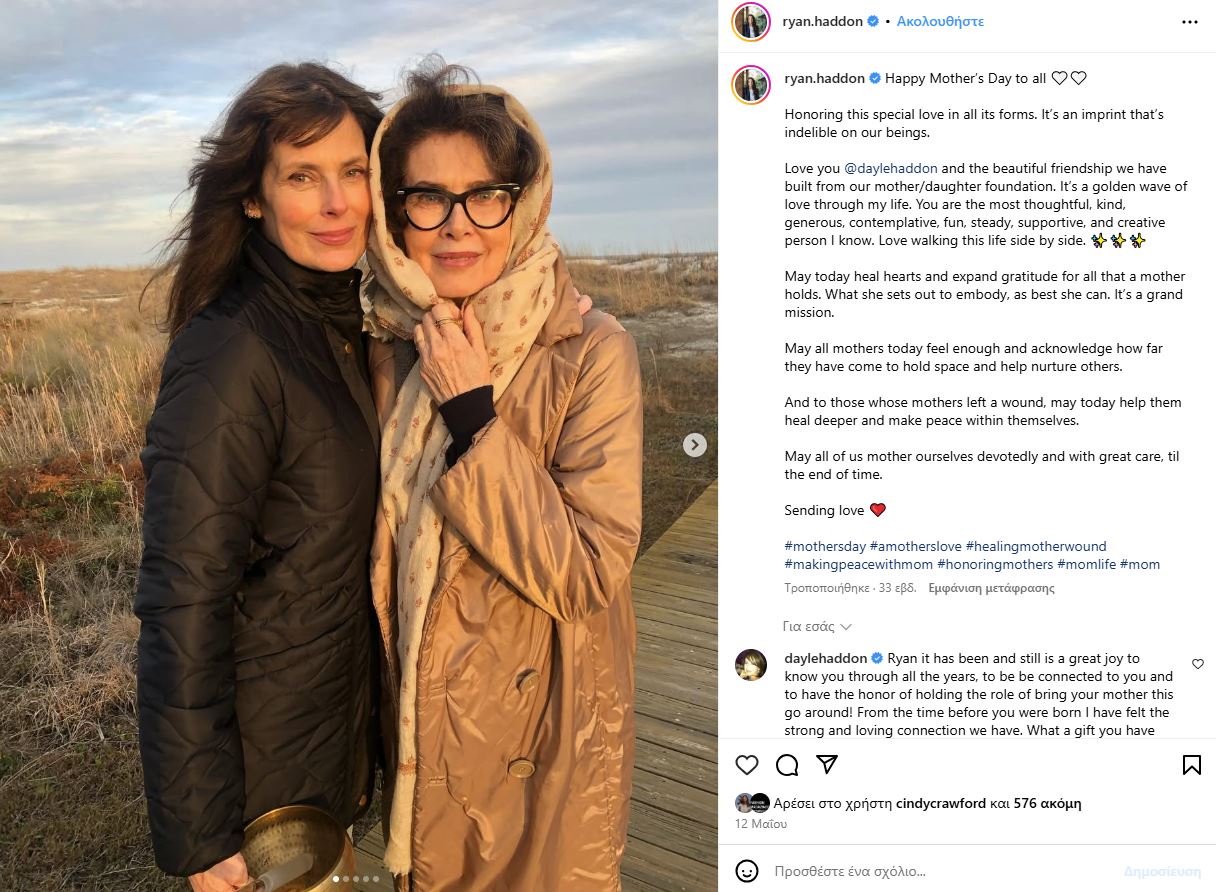Select the second carousel dot indicator
Screen dimensions: 1216x892
[x=345, y=879]
